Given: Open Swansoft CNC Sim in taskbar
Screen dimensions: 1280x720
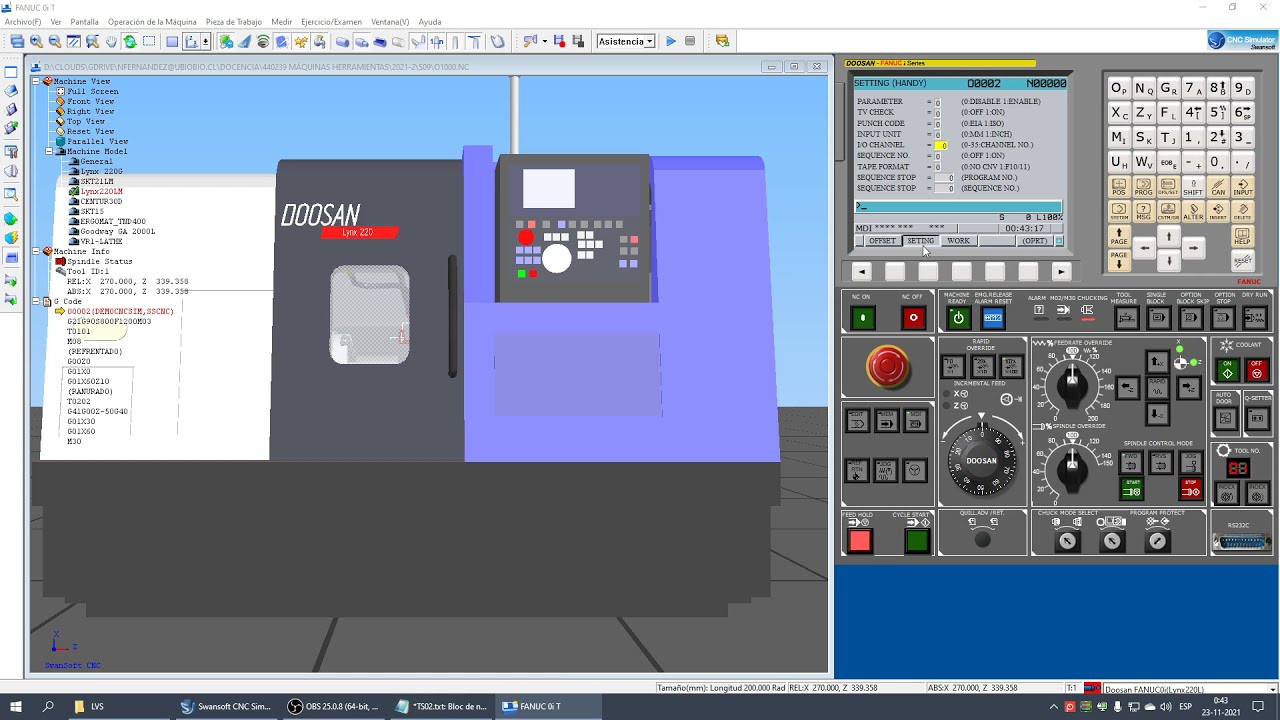Looking at the screenshot, I should 226,706.
